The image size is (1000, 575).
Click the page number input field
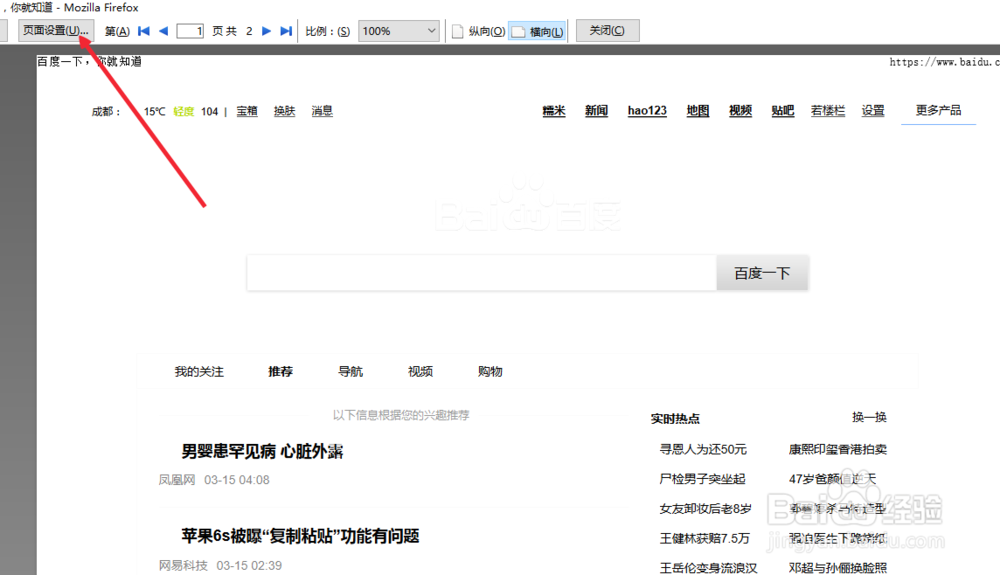[190, 31]
